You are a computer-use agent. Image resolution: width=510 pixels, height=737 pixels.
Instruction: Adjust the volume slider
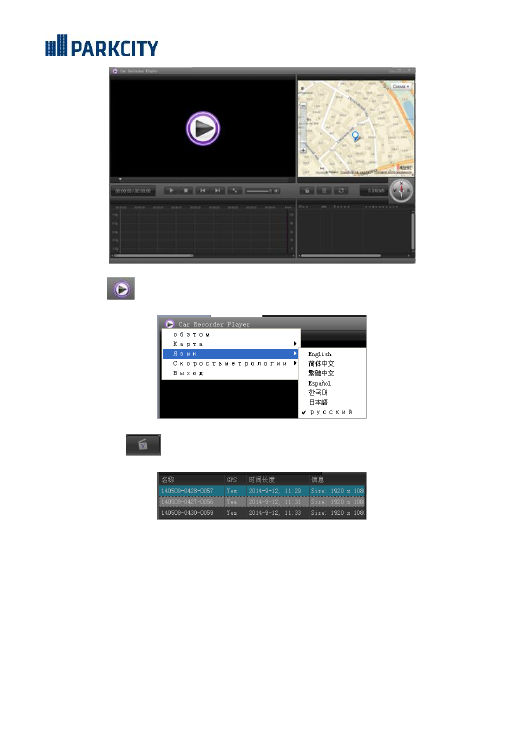tap(262, 190)
